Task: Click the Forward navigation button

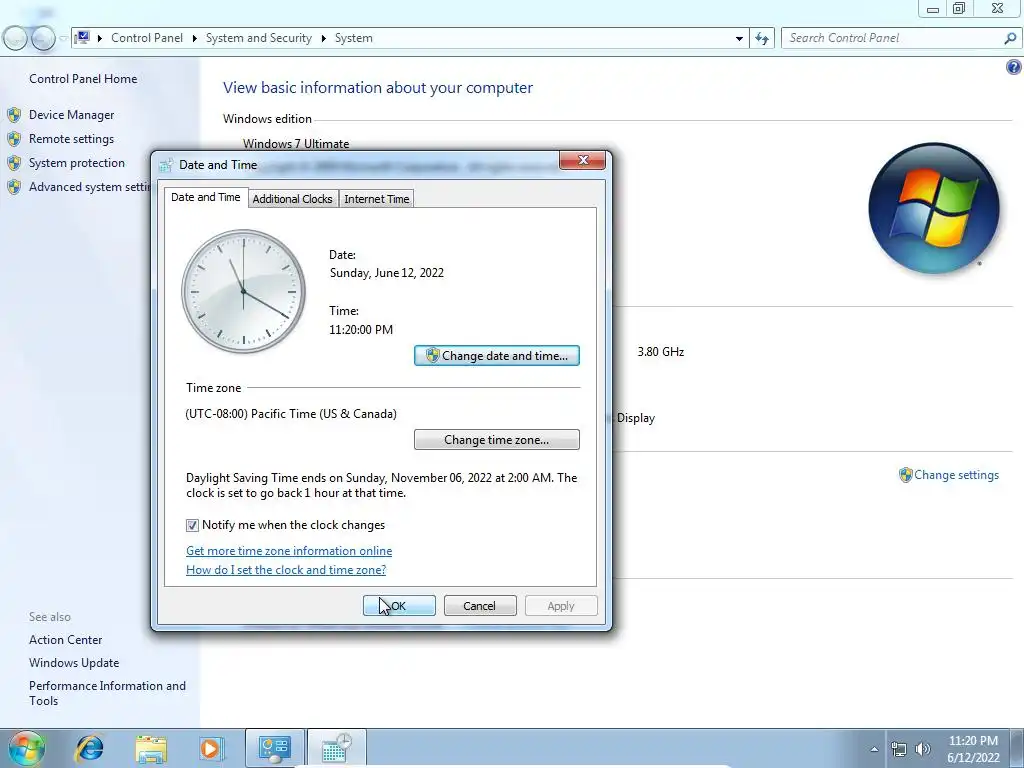Action: coord(43,39)
